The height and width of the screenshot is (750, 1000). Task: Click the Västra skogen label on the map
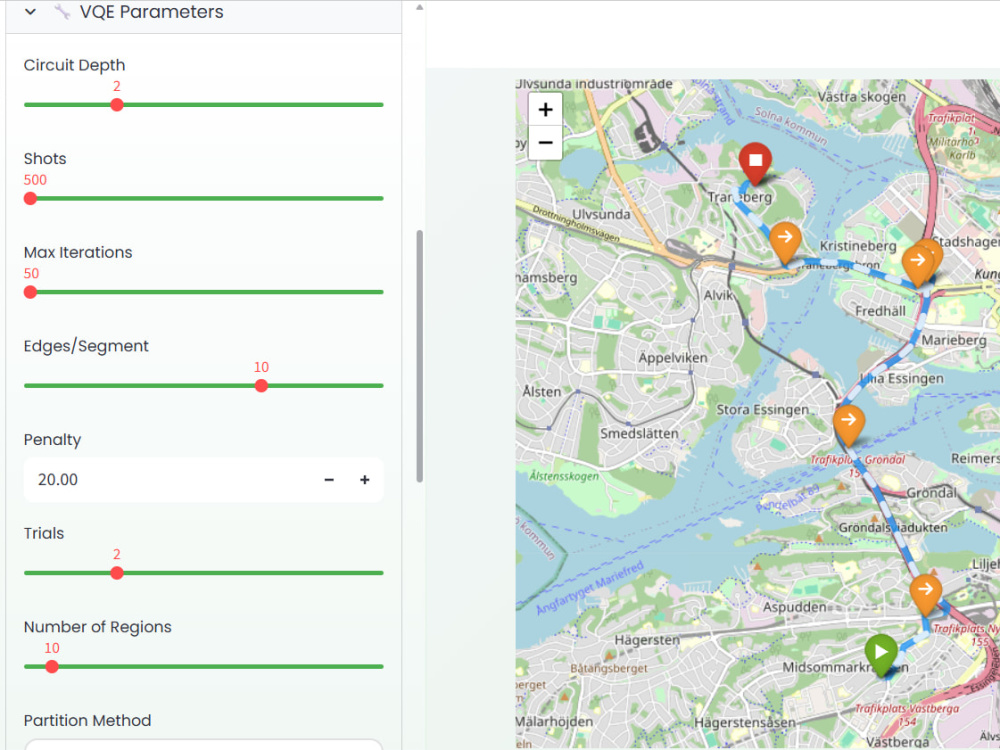862,97
